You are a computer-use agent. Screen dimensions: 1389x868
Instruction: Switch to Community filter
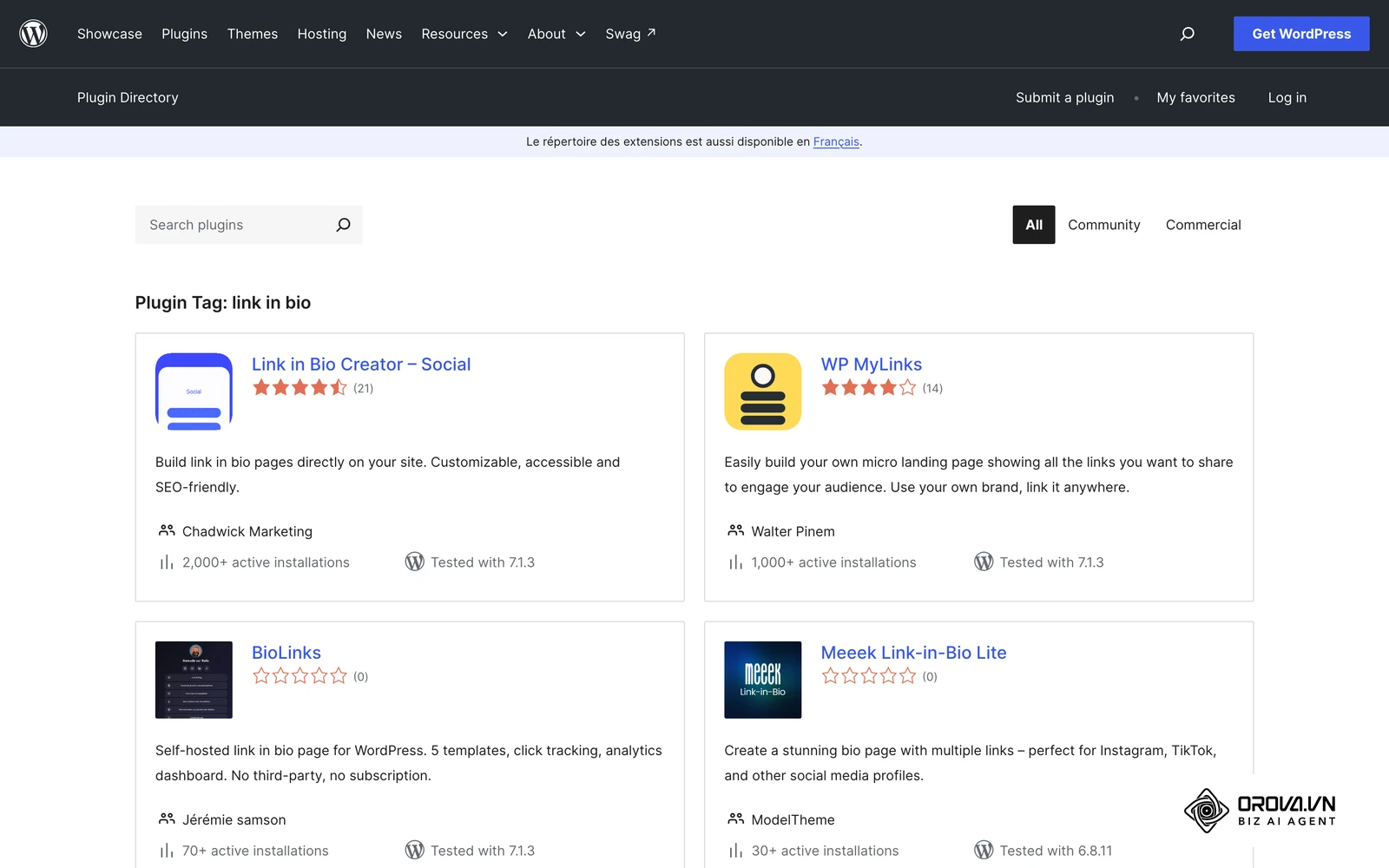[1104, 225]
